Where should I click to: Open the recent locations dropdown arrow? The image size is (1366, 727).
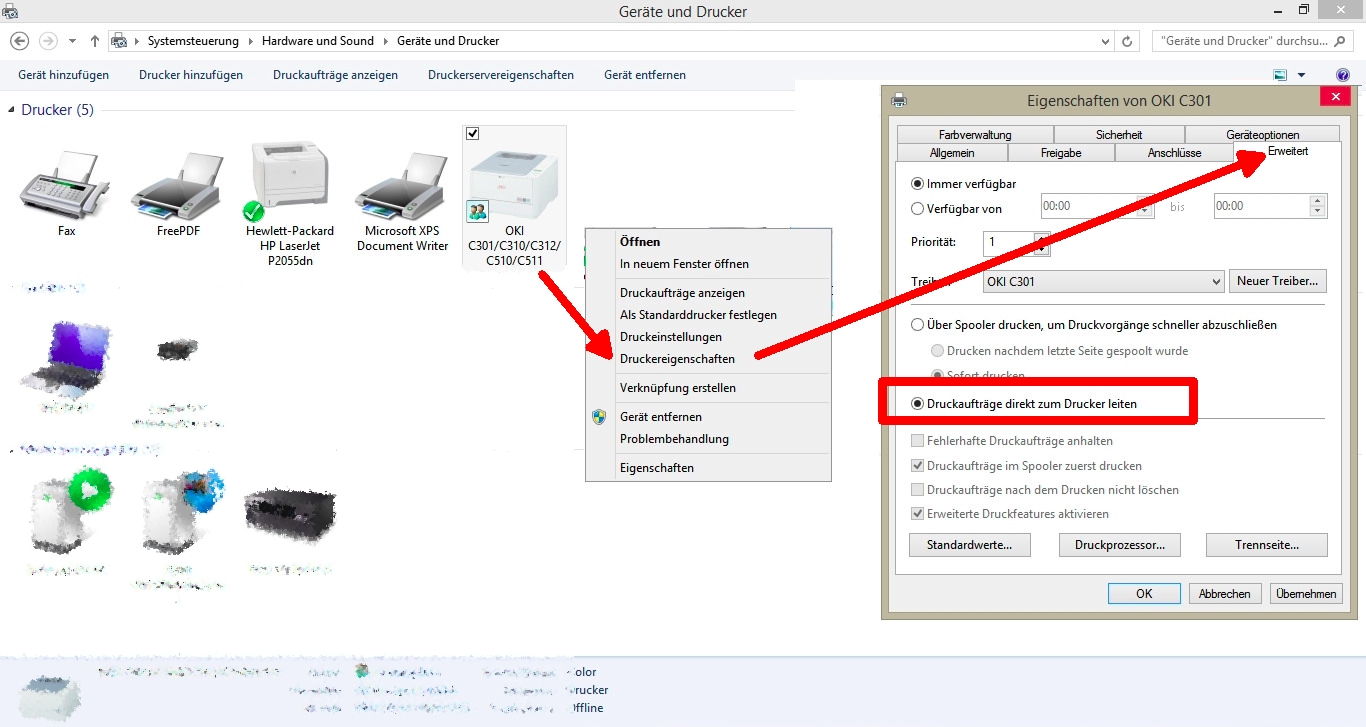coord(72,41)
